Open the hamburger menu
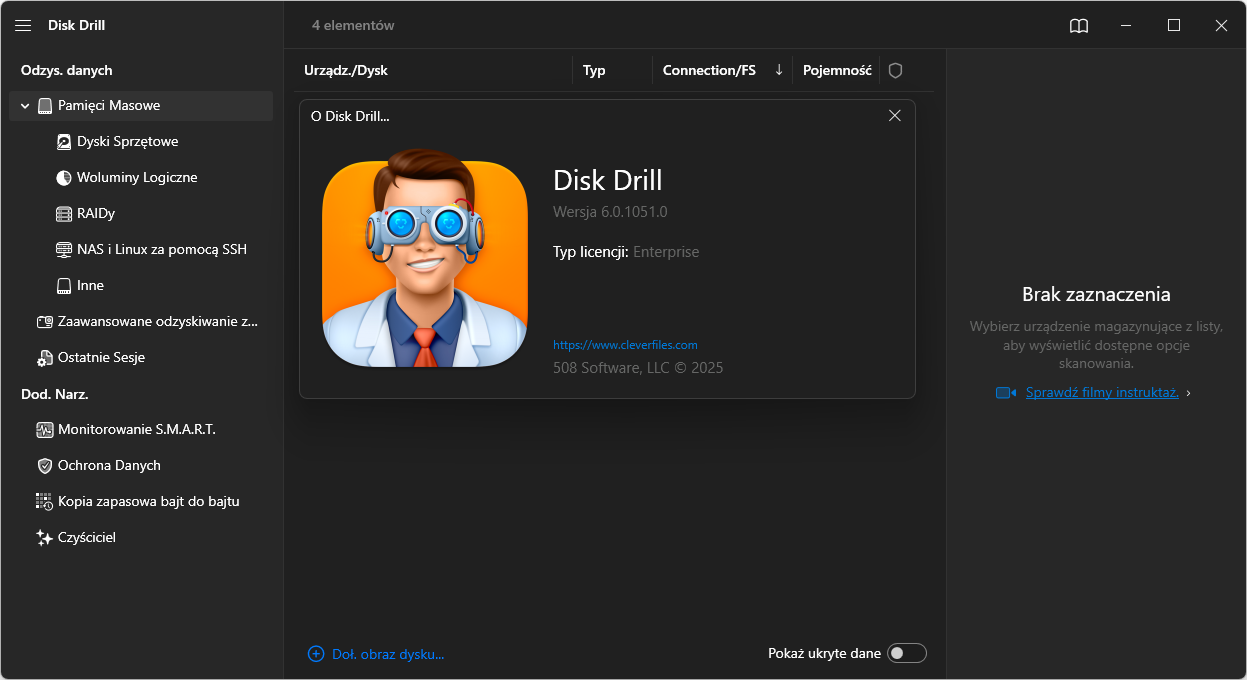Image resolution: width=1247 pixels, height=680 pixels. click(x=23, y=25)
